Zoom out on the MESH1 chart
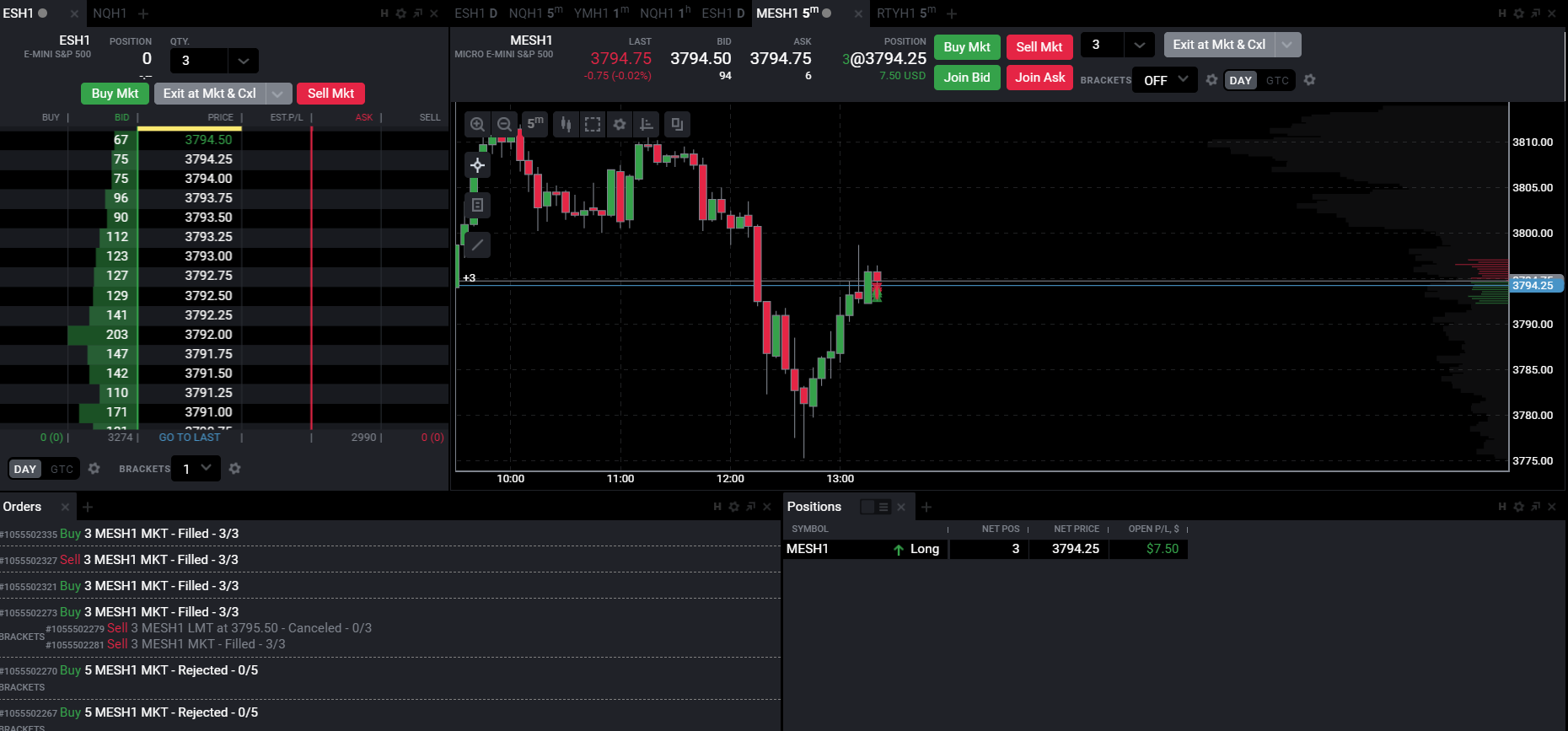1568x731 pixels. click(x=504, y=124)
